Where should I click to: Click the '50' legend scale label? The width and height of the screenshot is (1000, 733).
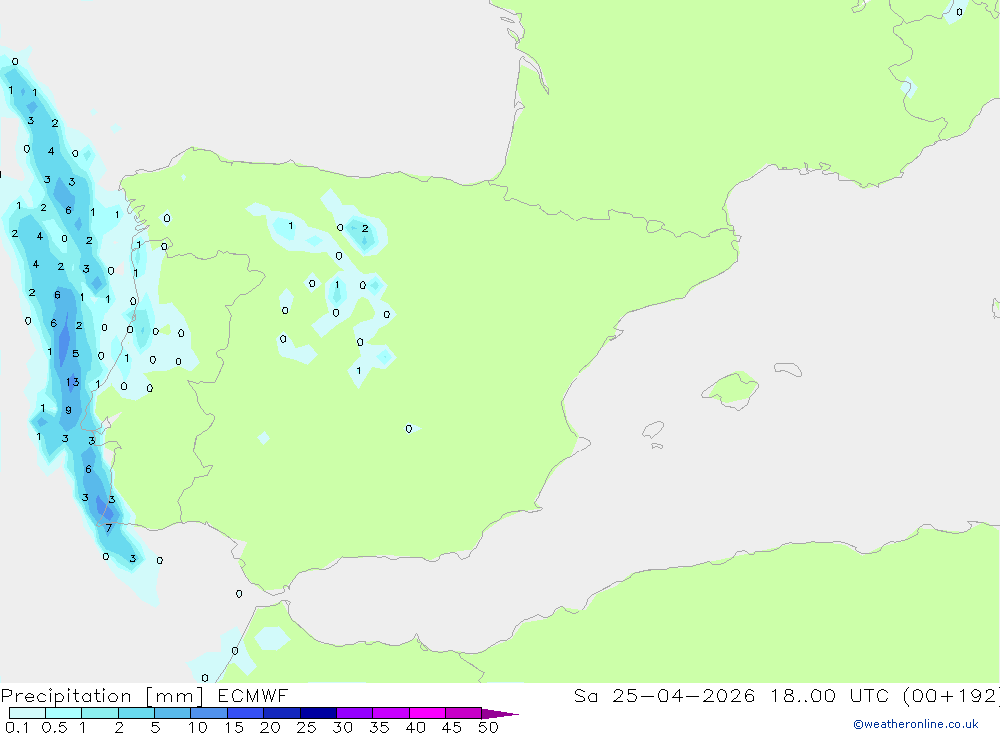tap(488, 727)
